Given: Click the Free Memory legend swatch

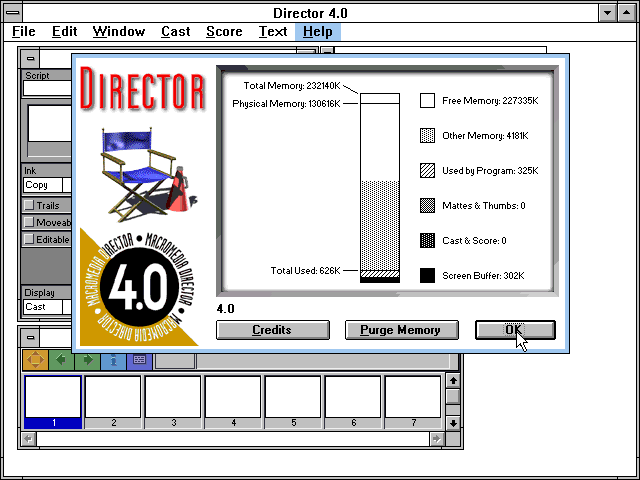Looking at the screenshot, I should tap(427, 100).
